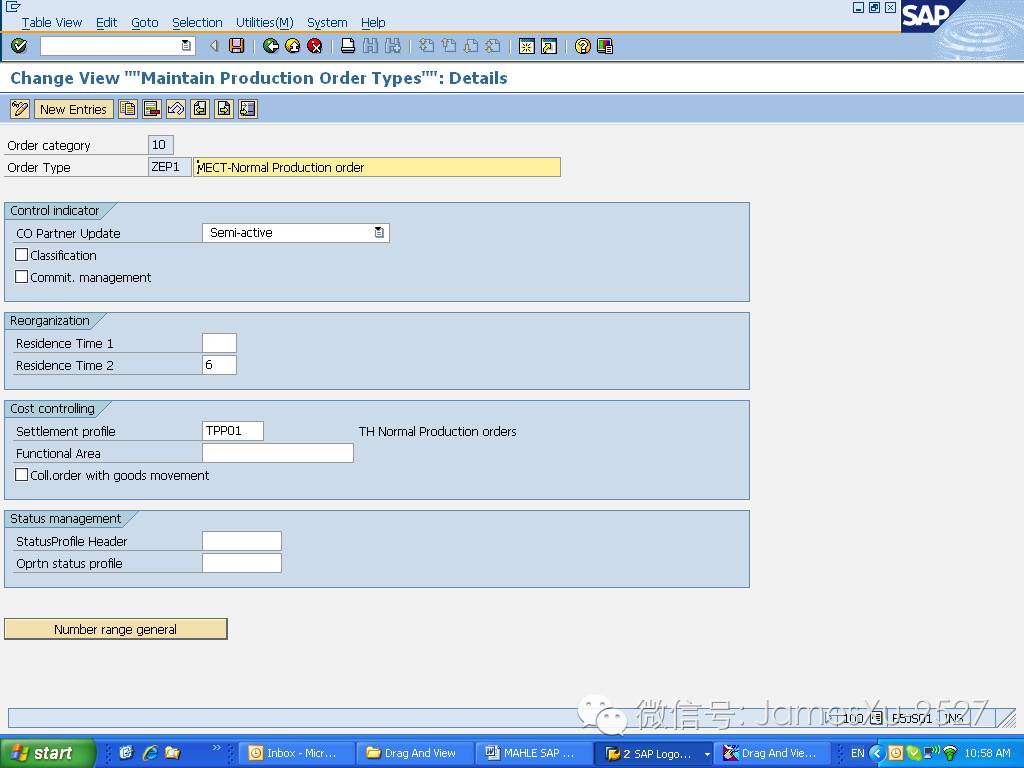Click the Residence Time 1 field
Image resolution: width=1024 pixels, height=768 pixels.
click(x=219, y=343)
